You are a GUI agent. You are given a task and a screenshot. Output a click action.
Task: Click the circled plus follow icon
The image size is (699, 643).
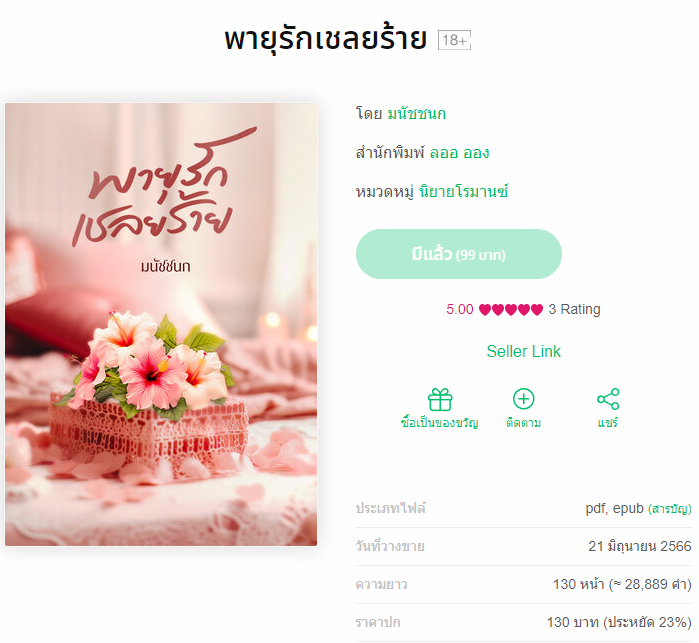point(523,399)
